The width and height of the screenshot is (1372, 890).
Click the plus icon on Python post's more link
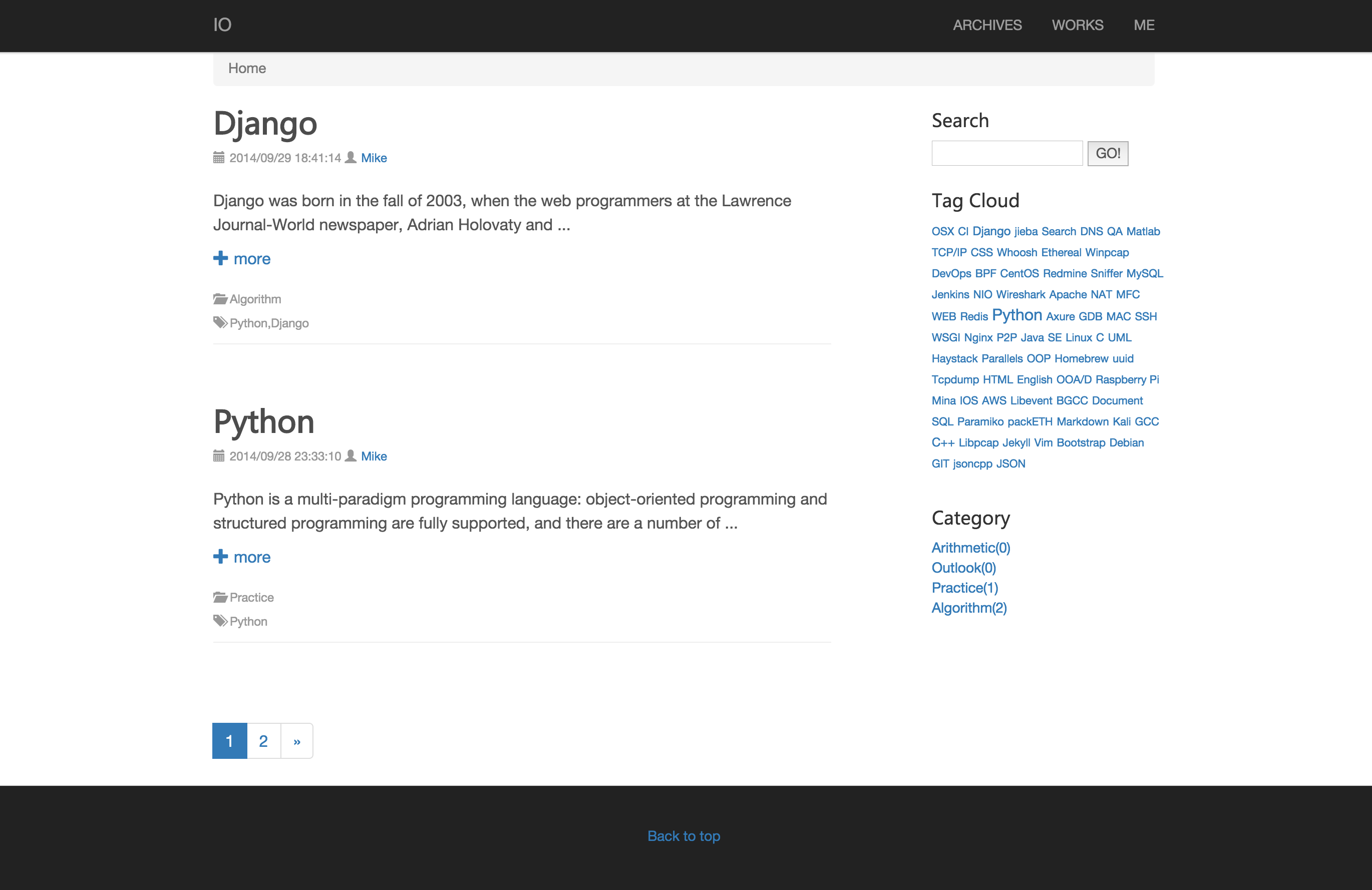[220, 556]
